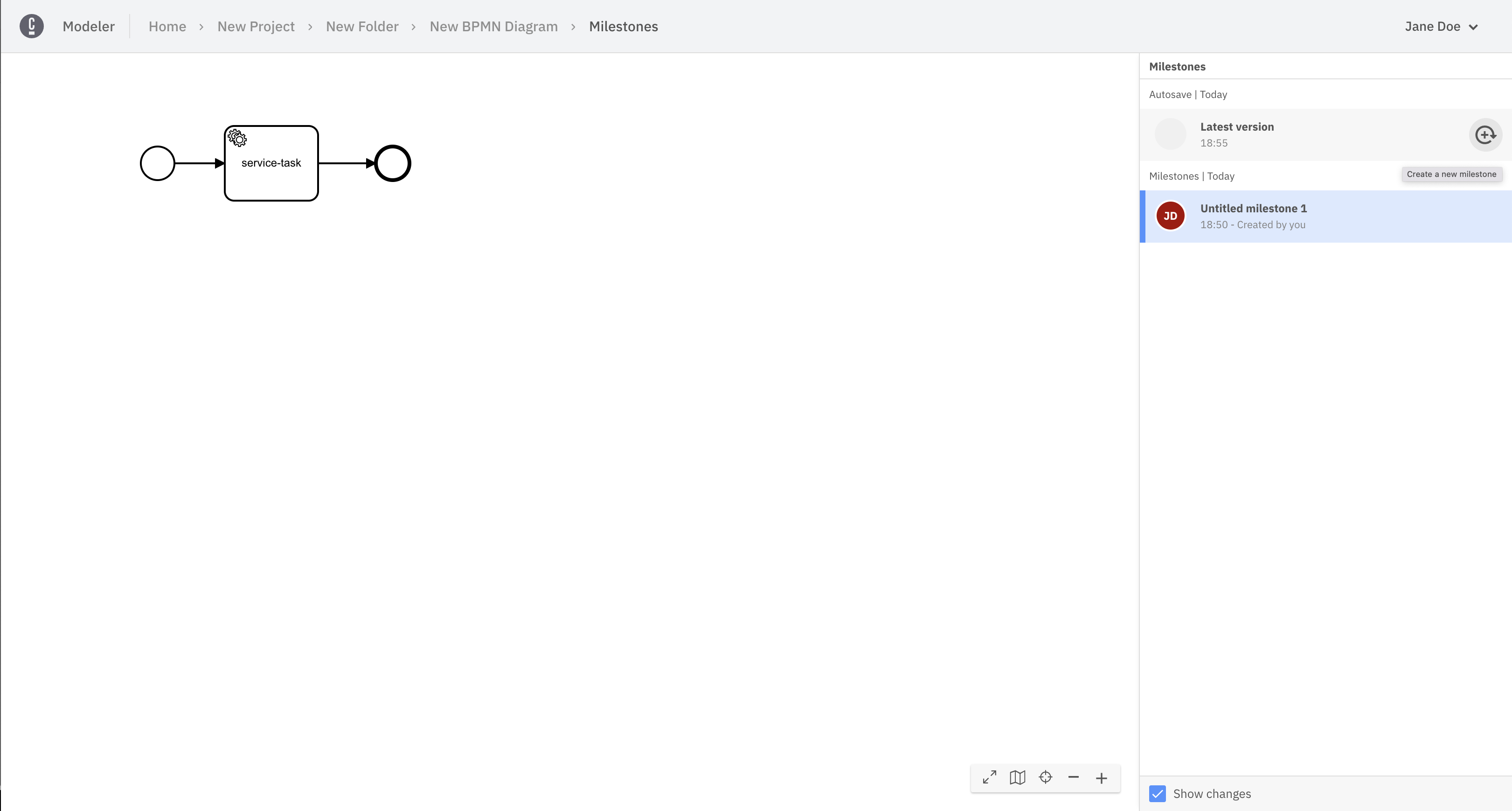Click the JD user avatar
This screenshot has width=1512, height=811.
(1170, 216)
